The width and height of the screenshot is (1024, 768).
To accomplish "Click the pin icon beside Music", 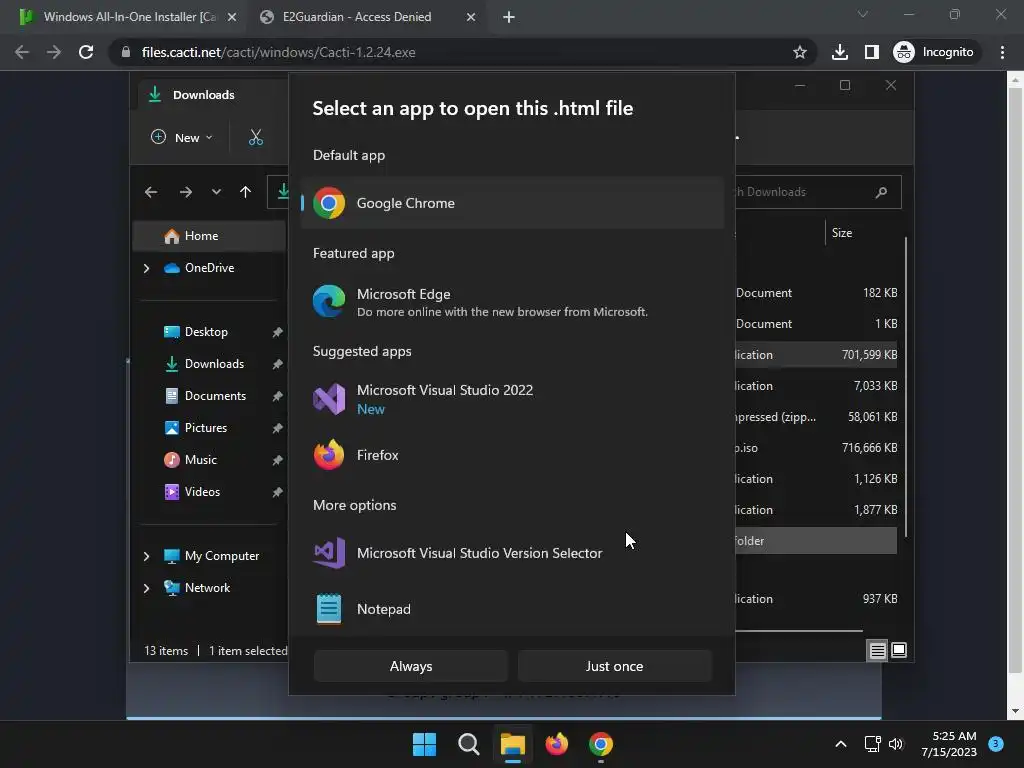I will [x=277, y=460].
